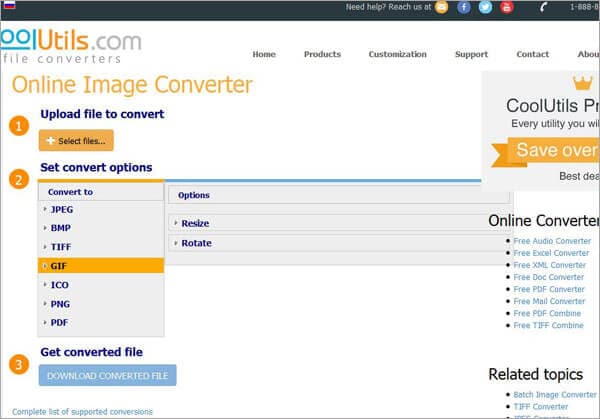Open the YouTube icon in header
This screenshot has width=600, height=419.
(507, 7)
